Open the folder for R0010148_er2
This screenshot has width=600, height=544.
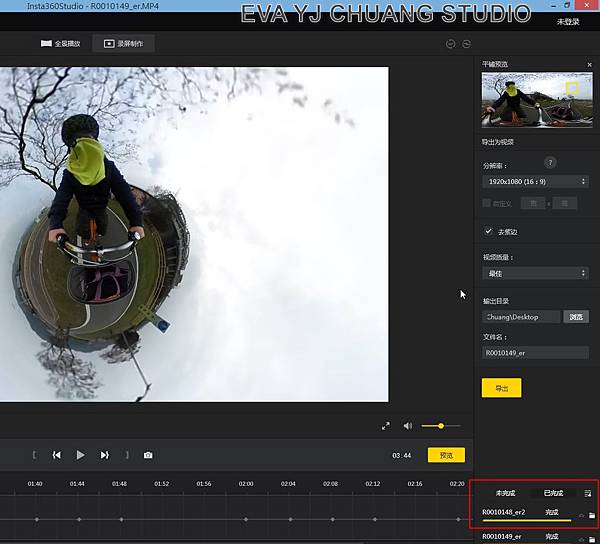point(592,515)
